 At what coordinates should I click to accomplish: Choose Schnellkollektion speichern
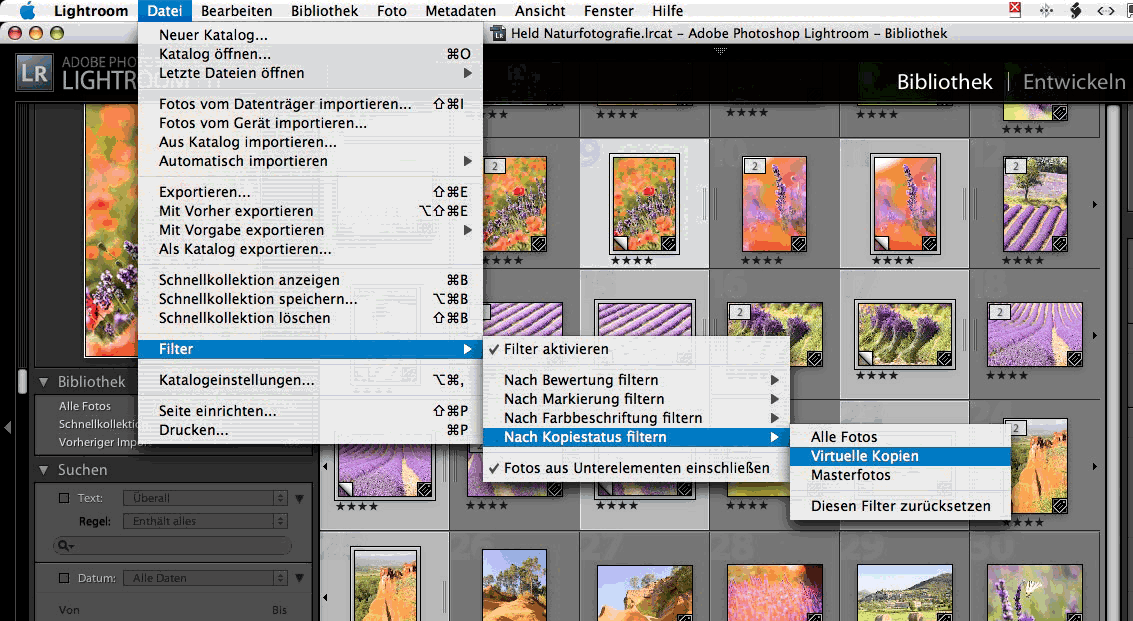coord(310,299)
